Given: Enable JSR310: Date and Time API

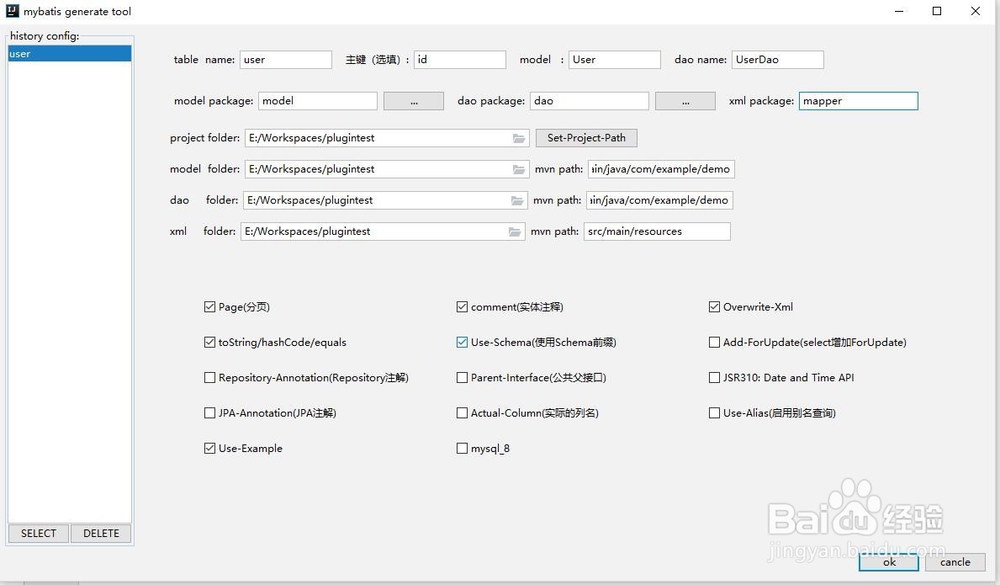Looking at the screenshot, I should click(714, 378).
